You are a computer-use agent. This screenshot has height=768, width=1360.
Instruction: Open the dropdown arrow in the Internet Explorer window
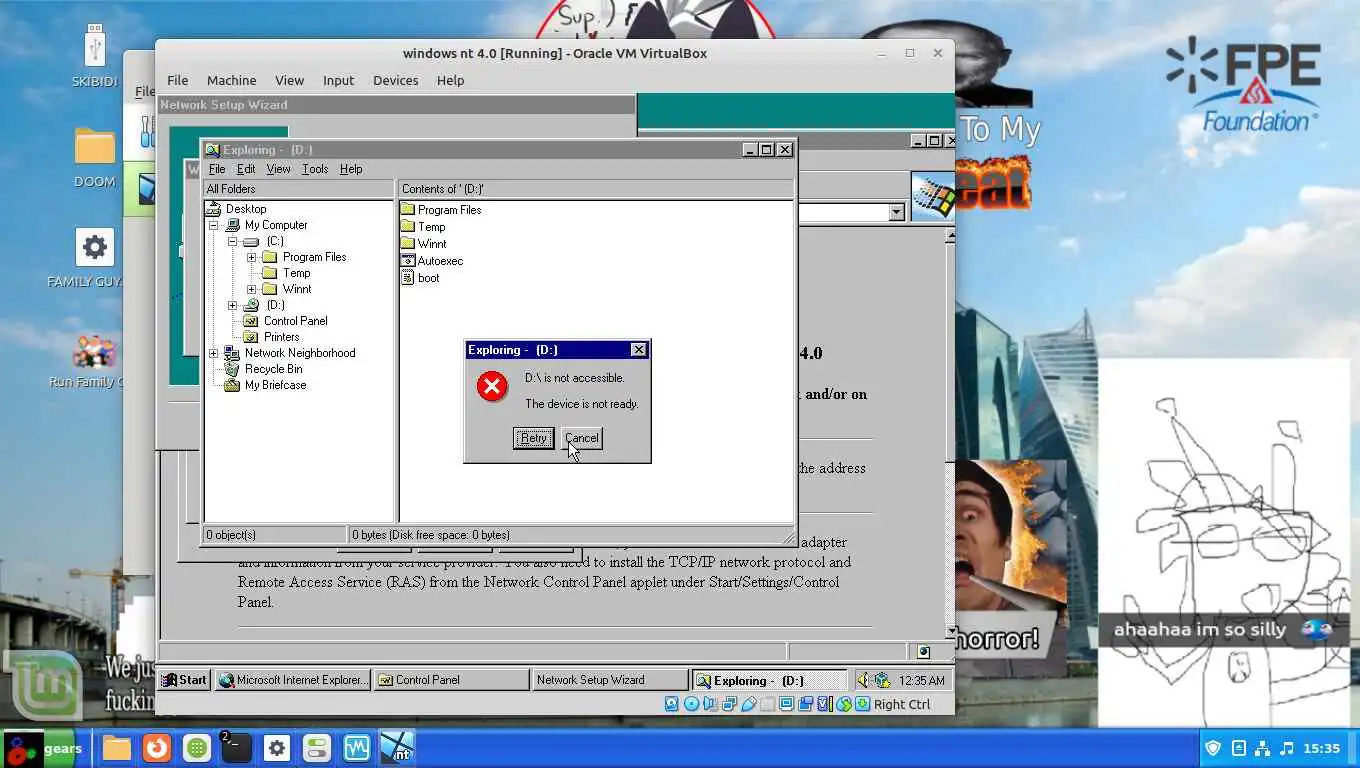(896, 212)
